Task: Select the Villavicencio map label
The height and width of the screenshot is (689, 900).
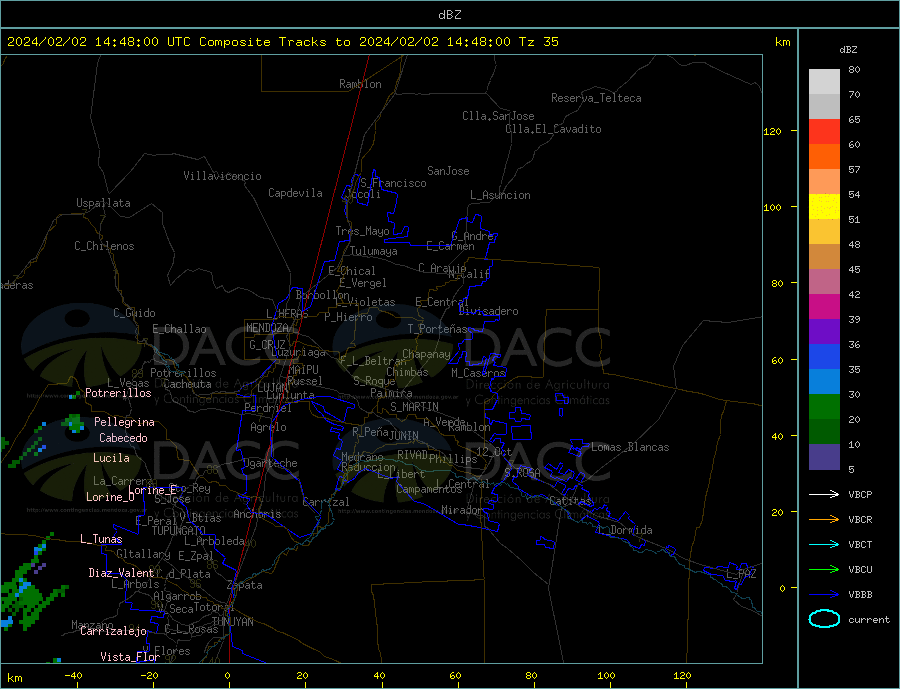Action: (222, 176)
